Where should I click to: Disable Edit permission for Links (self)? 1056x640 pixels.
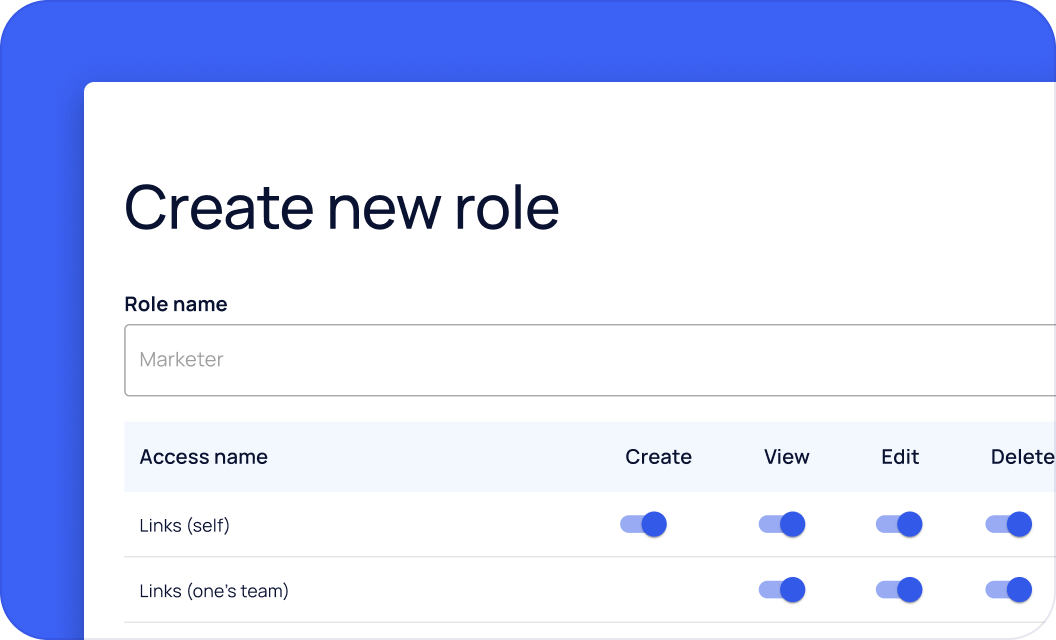click(898, 524)
